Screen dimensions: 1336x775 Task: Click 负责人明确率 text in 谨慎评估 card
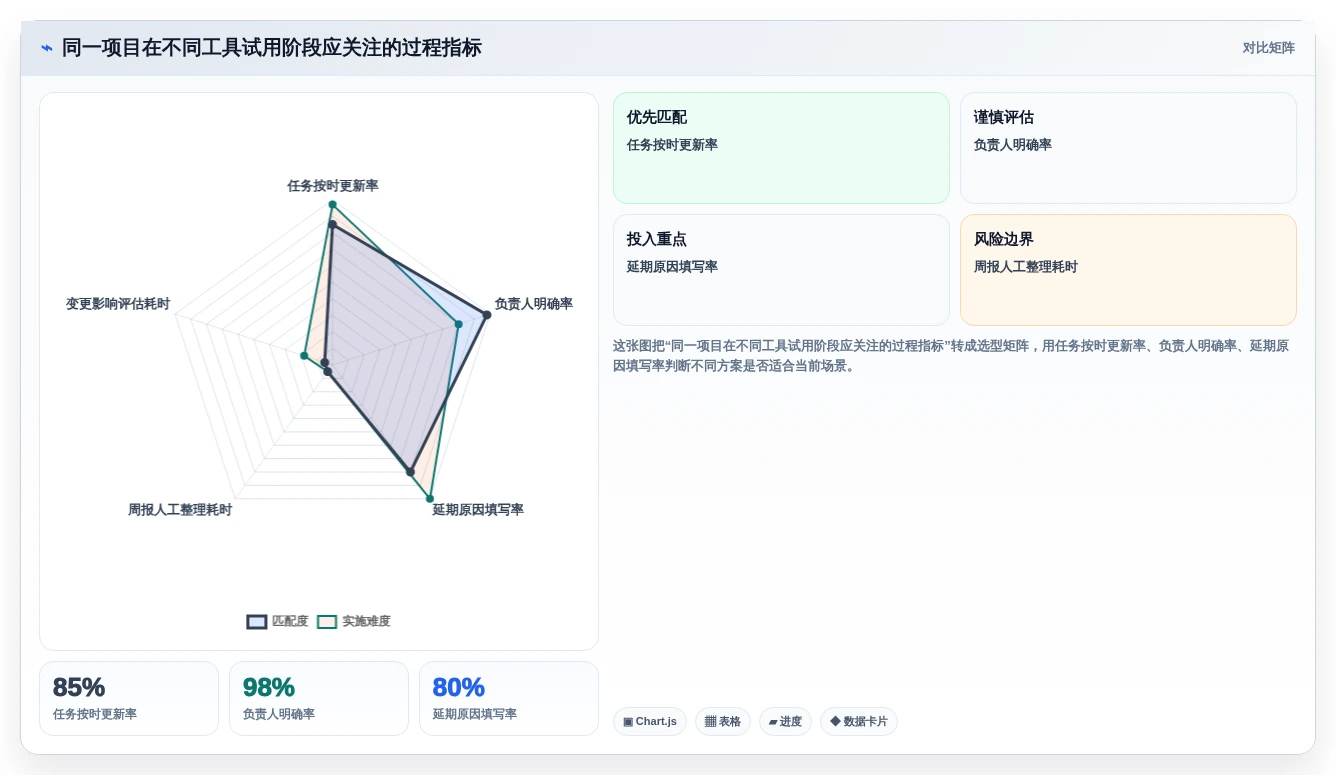pos(1013,145)
